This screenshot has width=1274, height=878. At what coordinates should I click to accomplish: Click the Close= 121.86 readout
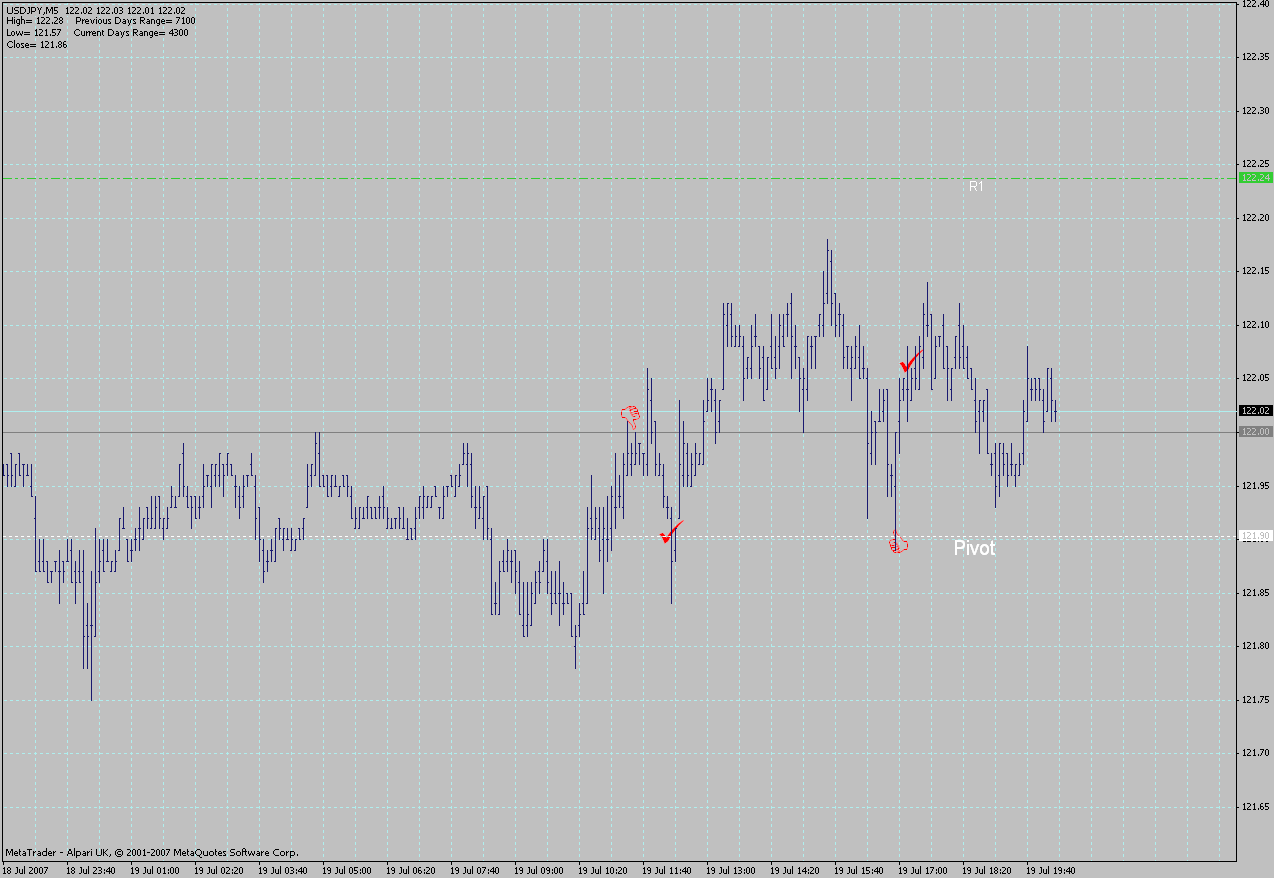pos(37,45)
